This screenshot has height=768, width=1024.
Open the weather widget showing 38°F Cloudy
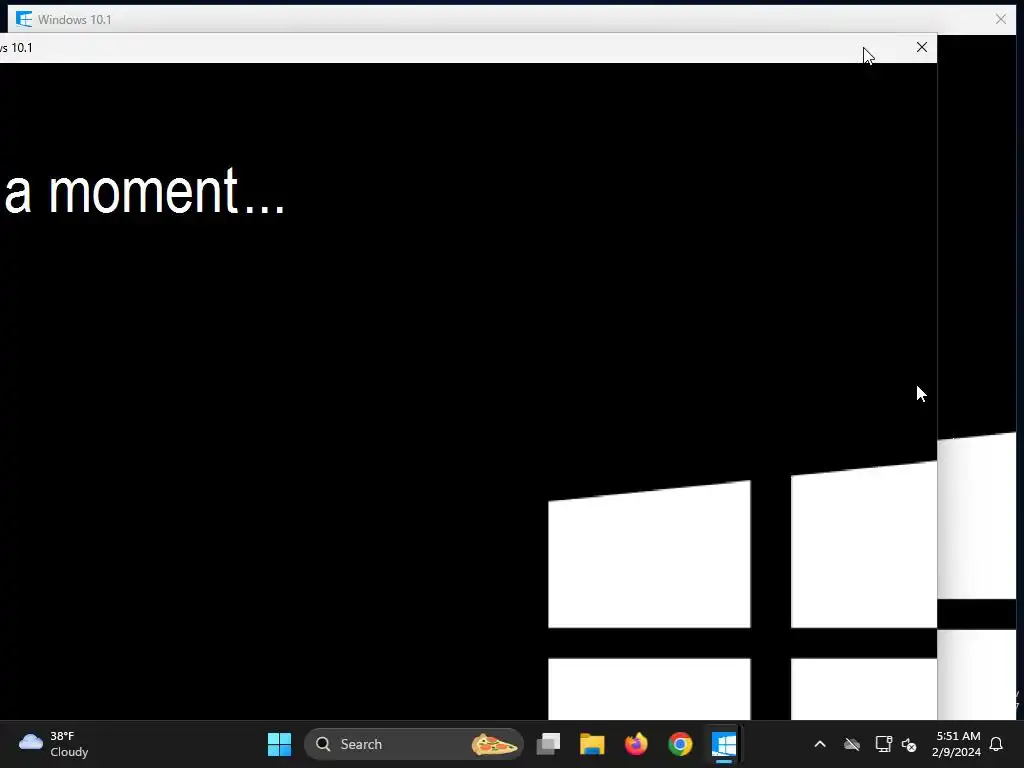pyautogui.click(x=54, y=744)
